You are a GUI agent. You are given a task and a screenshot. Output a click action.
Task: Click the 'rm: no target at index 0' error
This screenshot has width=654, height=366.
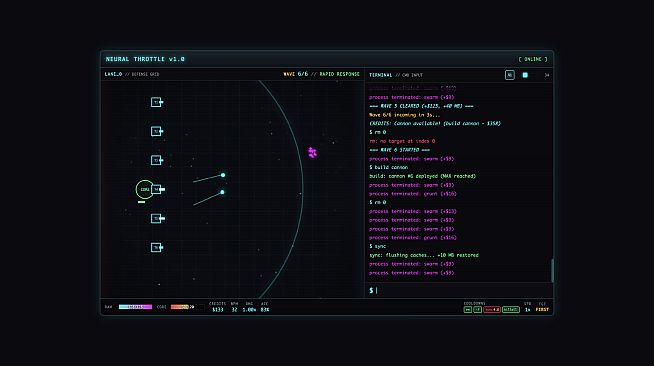(402, 141)
